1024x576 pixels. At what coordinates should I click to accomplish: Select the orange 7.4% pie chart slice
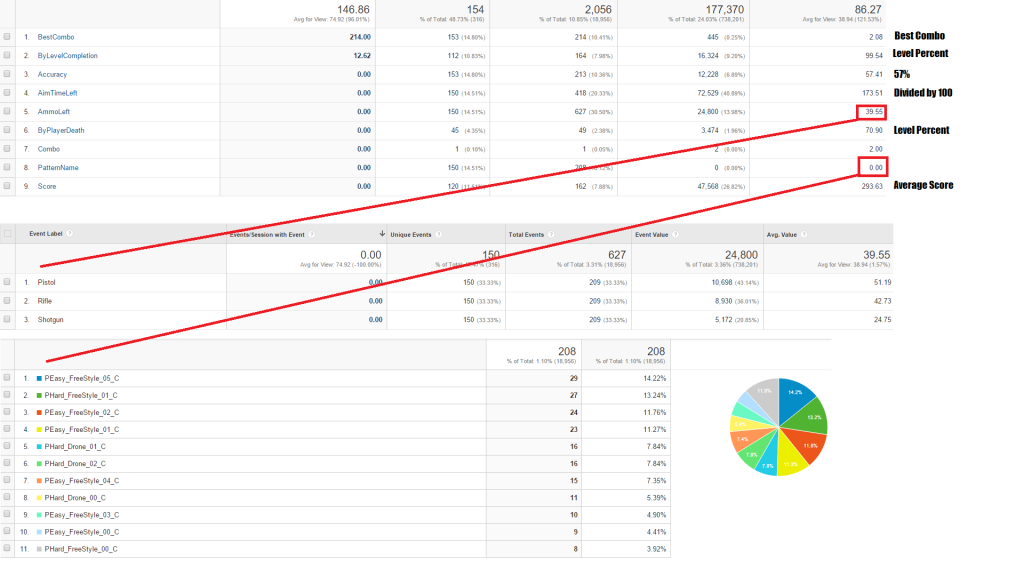point(746,438)
